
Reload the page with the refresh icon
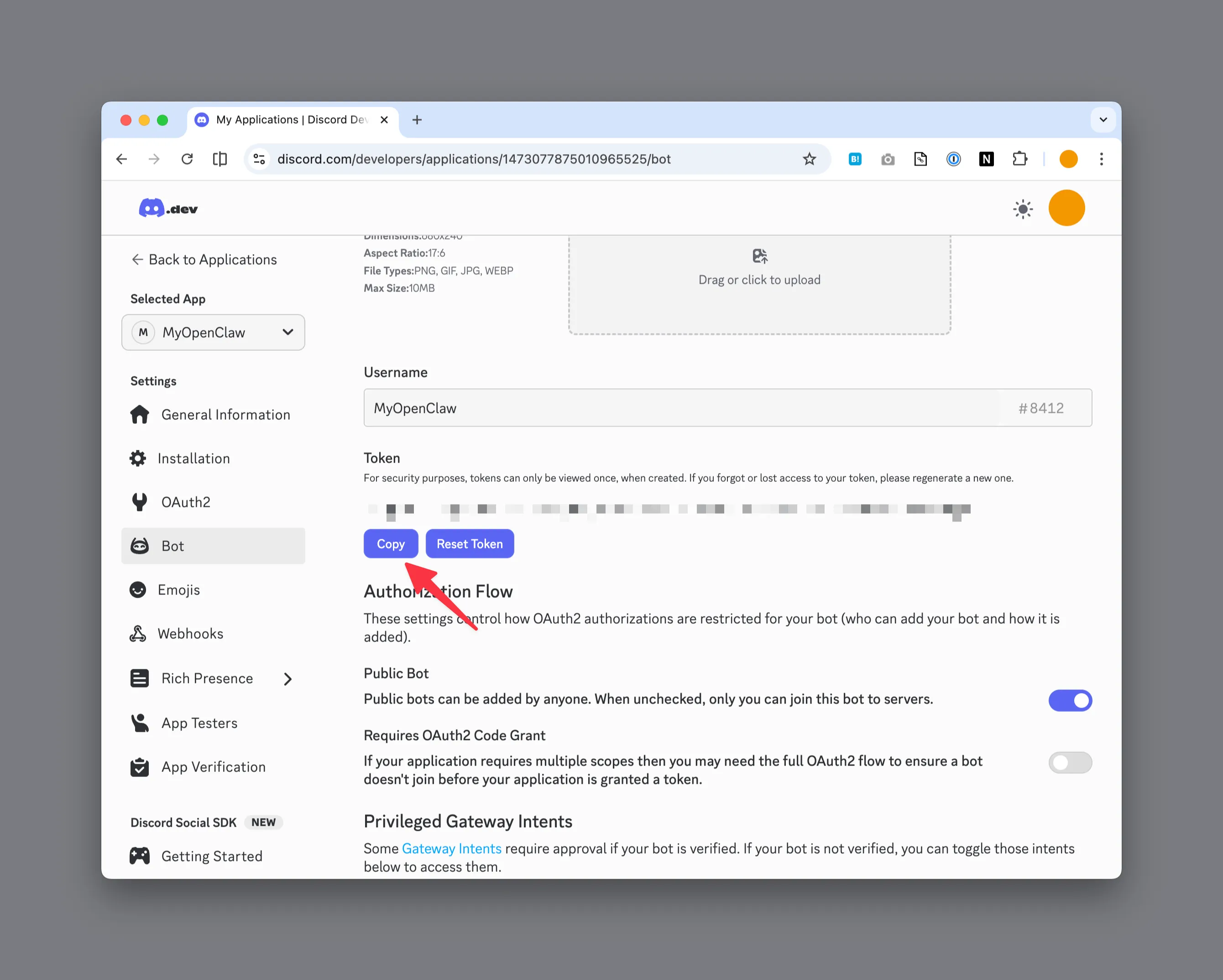[x=187, y=159]
